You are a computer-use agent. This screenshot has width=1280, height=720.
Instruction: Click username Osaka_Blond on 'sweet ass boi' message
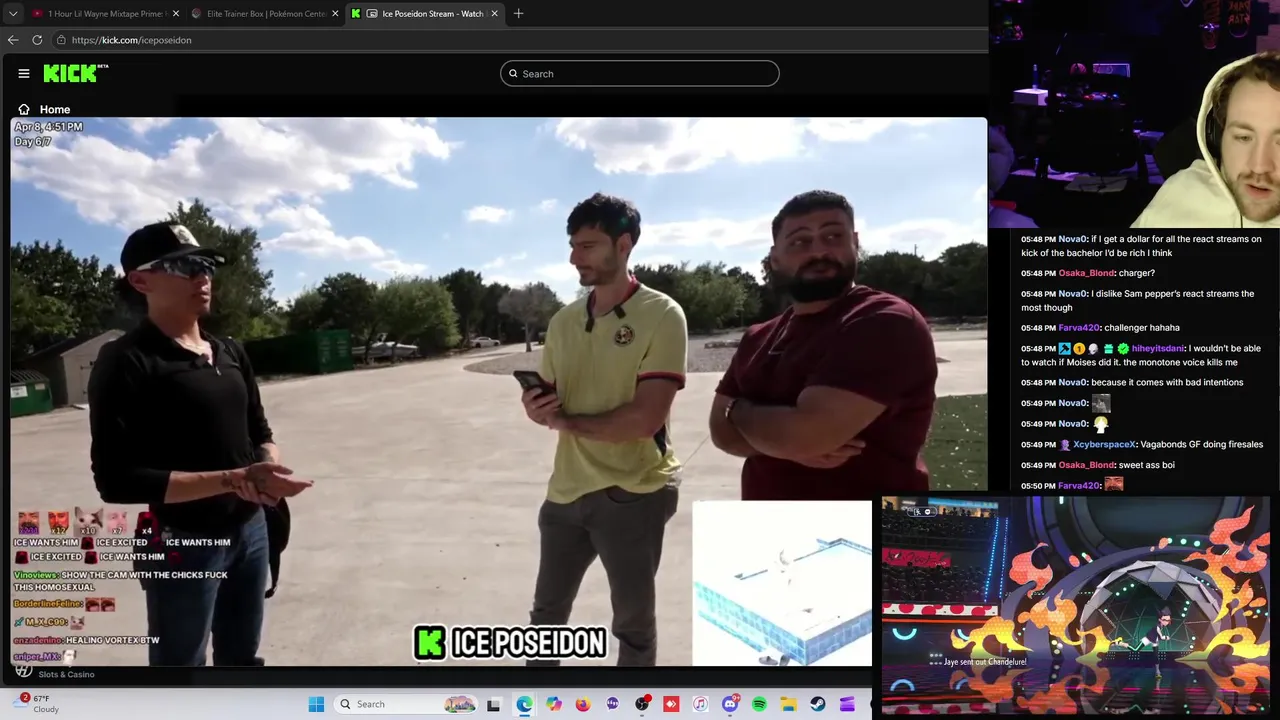(x=1086, y=465)
